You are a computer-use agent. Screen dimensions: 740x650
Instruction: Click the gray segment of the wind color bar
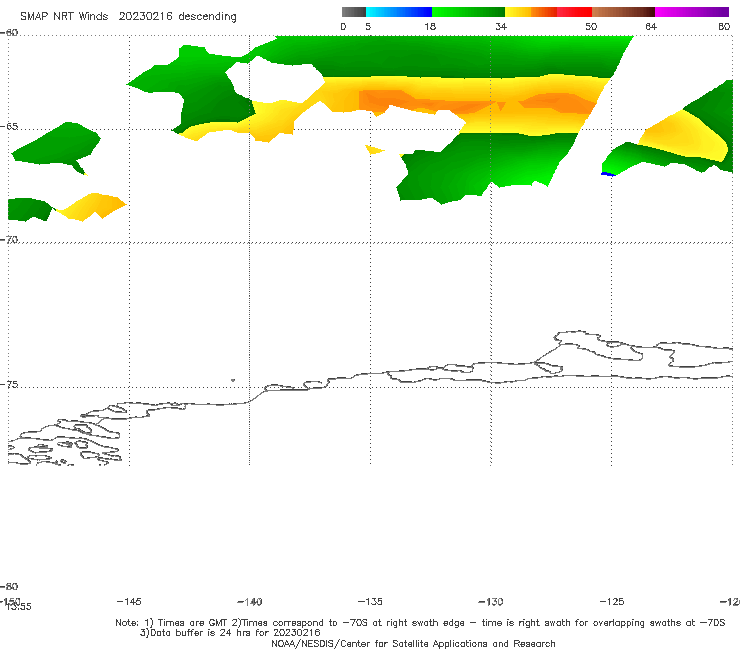point(353,12)
